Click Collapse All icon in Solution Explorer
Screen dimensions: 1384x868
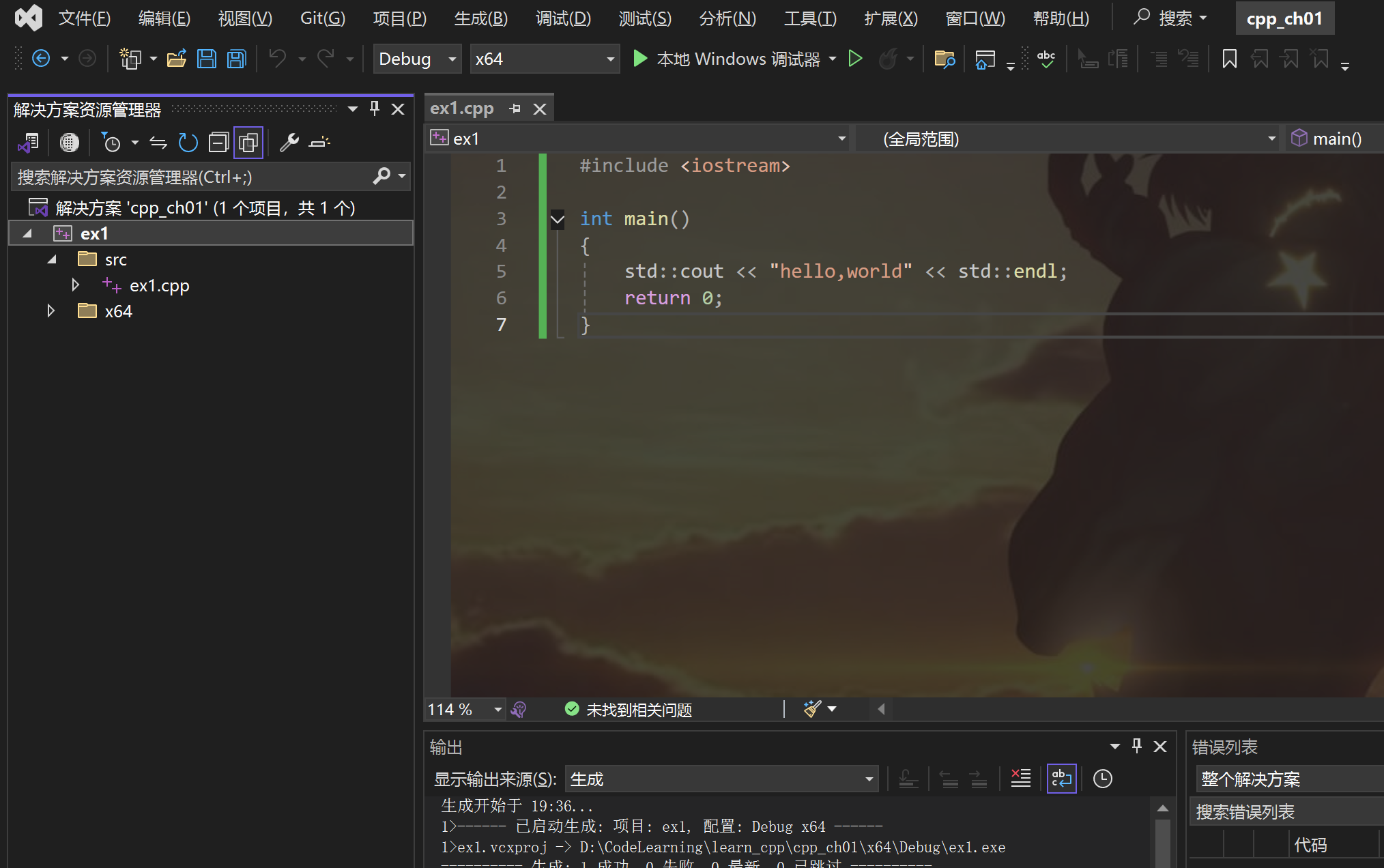tap(218, 143)
